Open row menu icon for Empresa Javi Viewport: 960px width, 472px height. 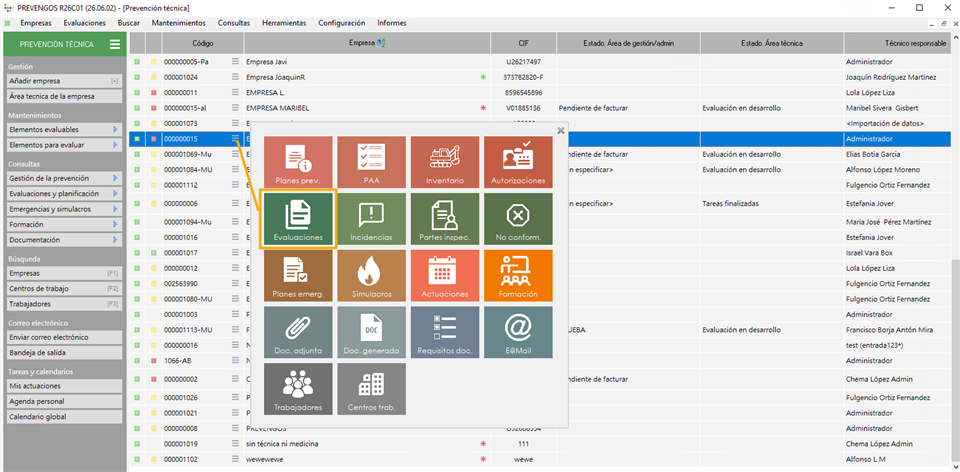click(x=235, y=62)
